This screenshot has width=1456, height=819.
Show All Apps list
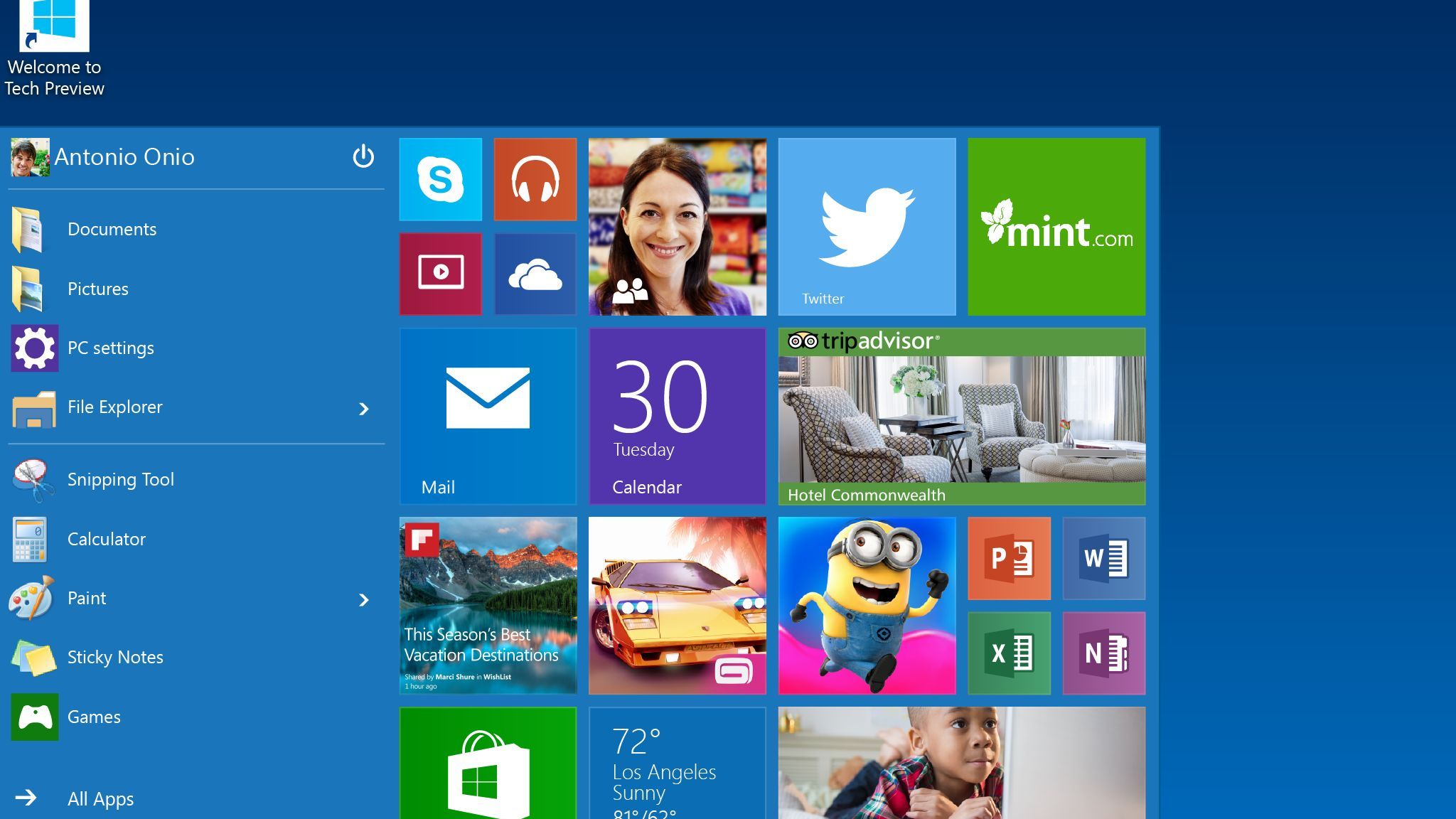[196, 798]
